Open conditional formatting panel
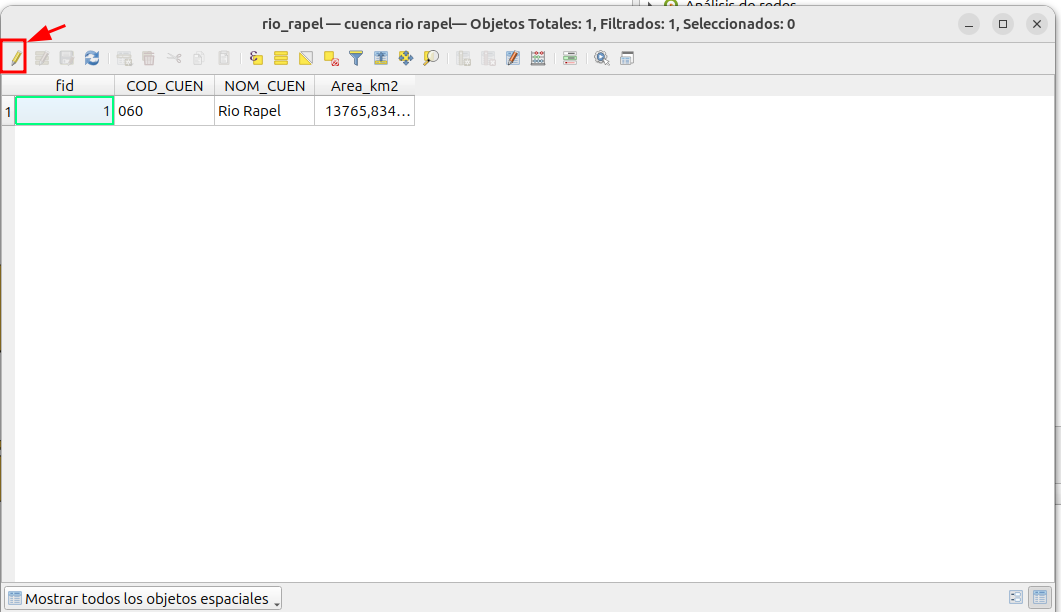The height and width of the screenshot is (612, 1061). click(x=570, y=58)
